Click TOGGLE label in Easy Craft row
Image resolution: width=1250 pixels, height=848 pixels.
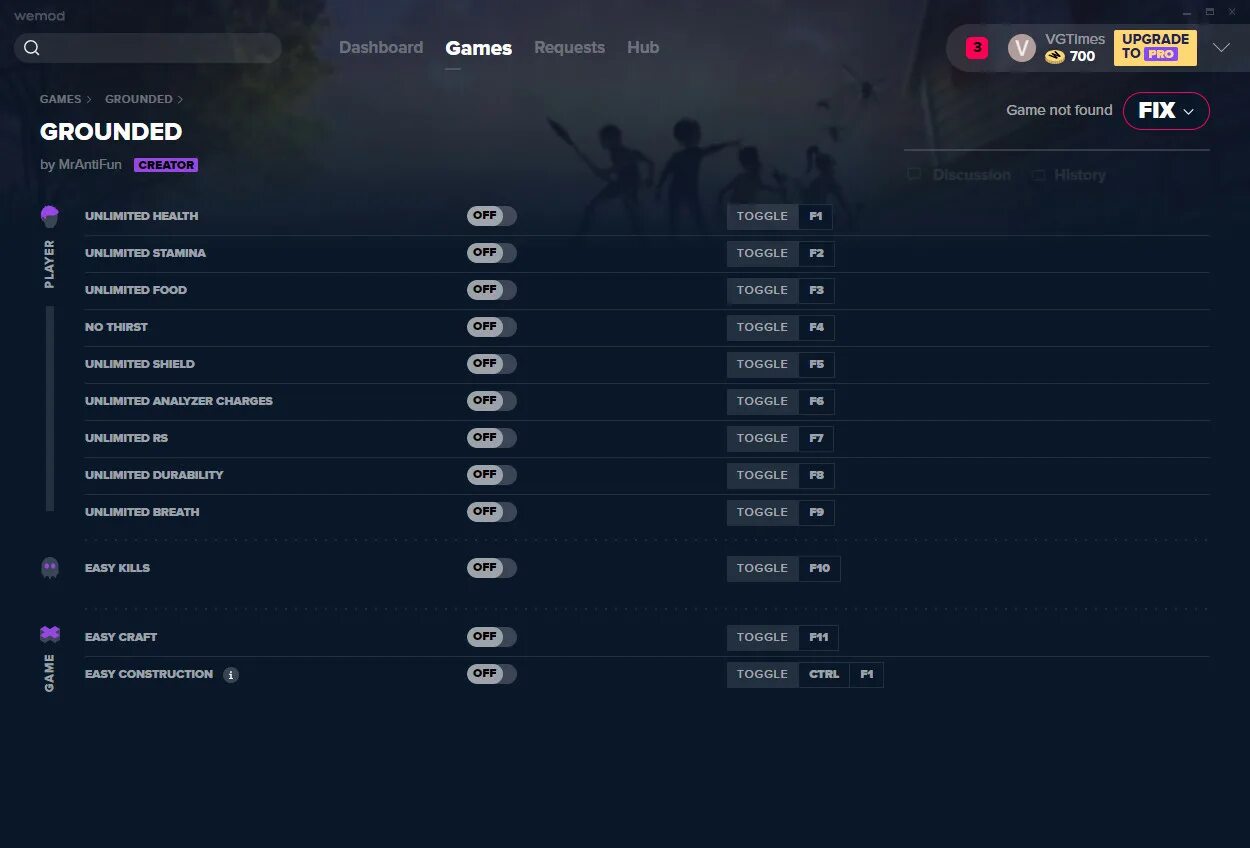pyautogui.click(x=763, y=638)
